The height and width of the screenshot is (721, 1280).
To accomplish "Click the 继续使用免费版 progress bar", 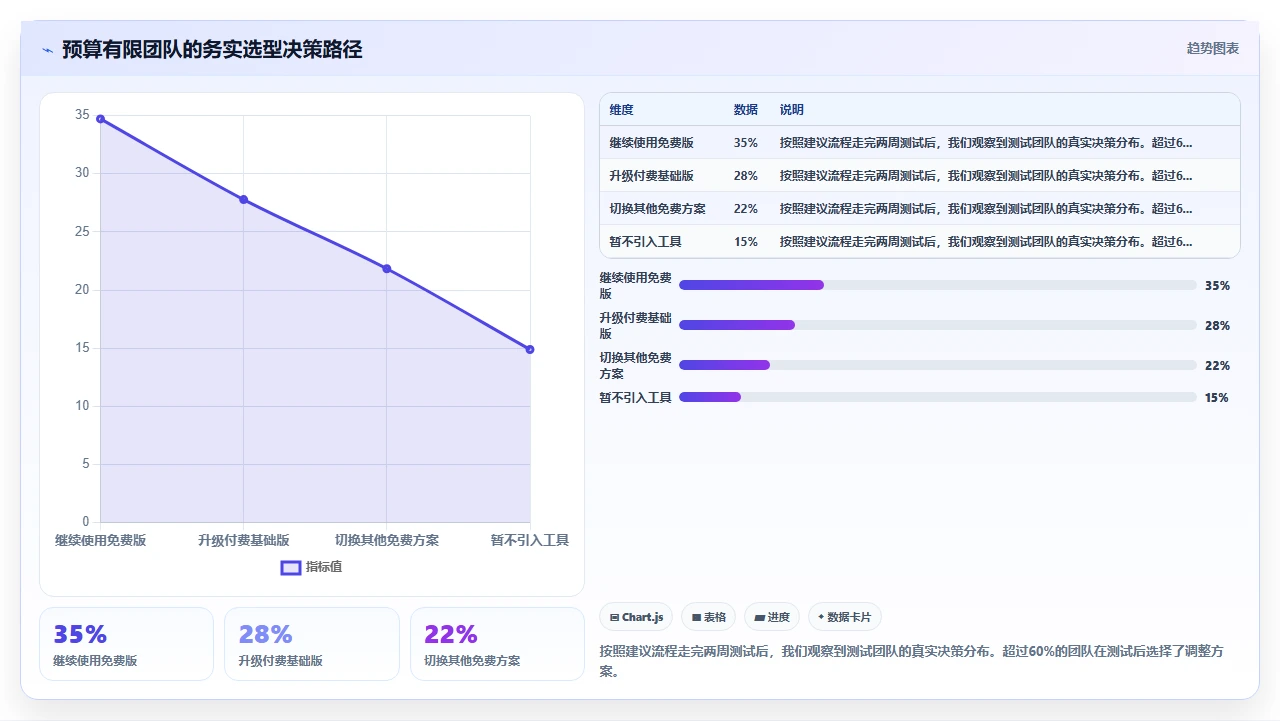I will pos(938,285).
